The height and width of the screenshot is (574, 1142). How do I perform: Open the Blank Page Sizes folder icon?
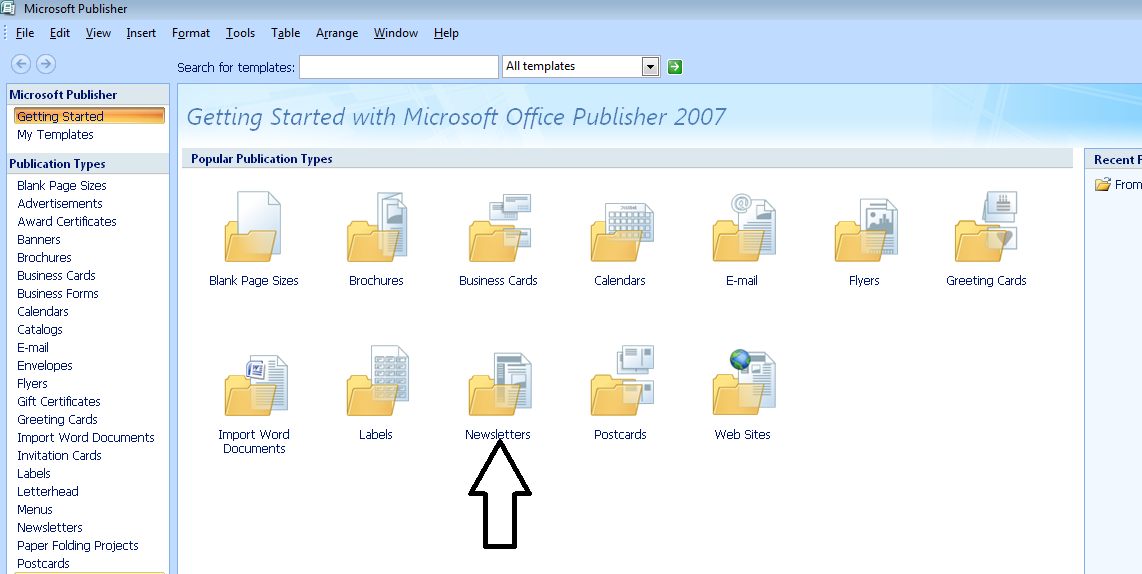click(253, 227)
